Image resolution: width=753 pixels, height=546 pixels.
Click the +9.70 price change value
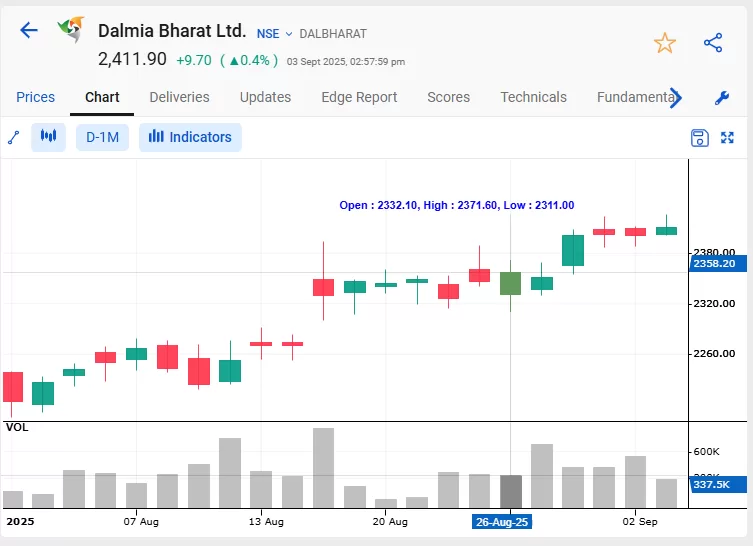point(194,61)
